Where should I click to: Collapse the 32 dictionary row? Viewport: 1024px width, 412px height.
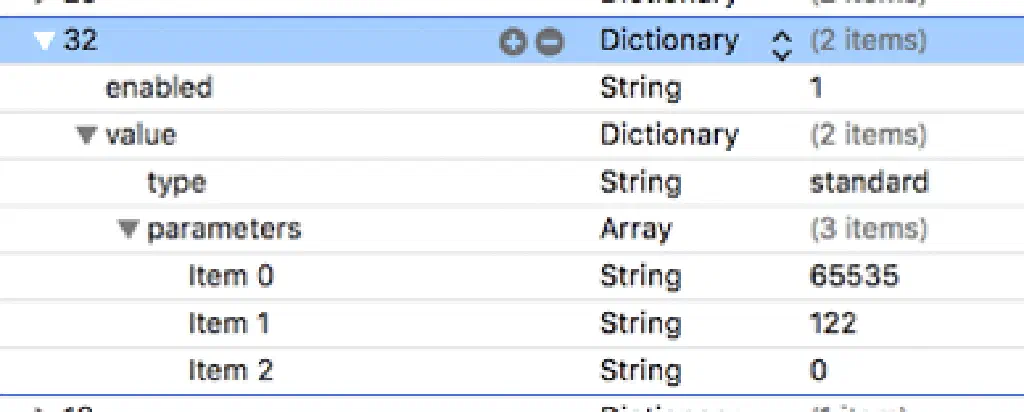(x=42, y=42)
